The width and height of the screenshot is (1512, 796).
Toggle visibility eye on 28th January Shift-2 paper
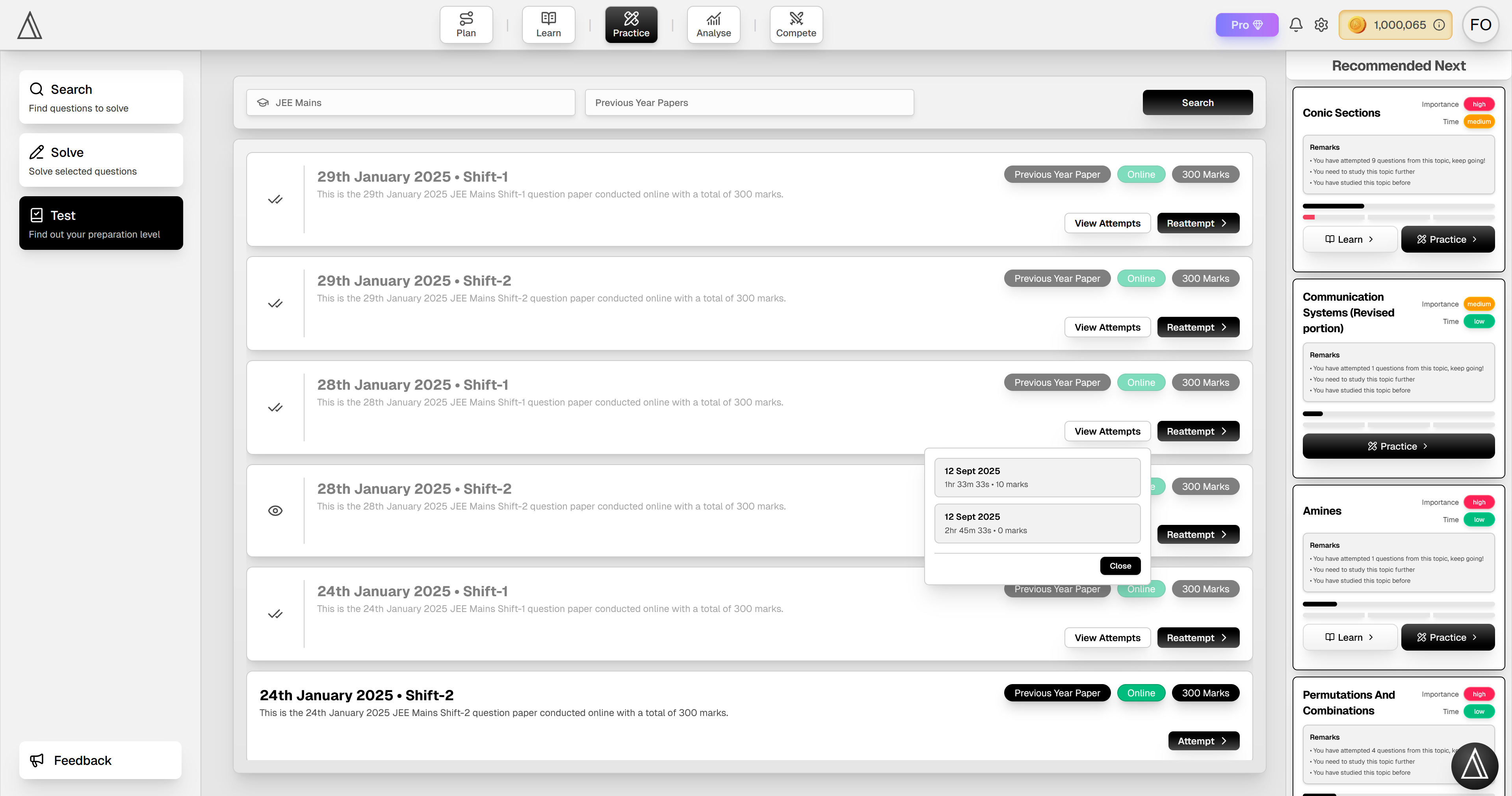click(275, 510)
